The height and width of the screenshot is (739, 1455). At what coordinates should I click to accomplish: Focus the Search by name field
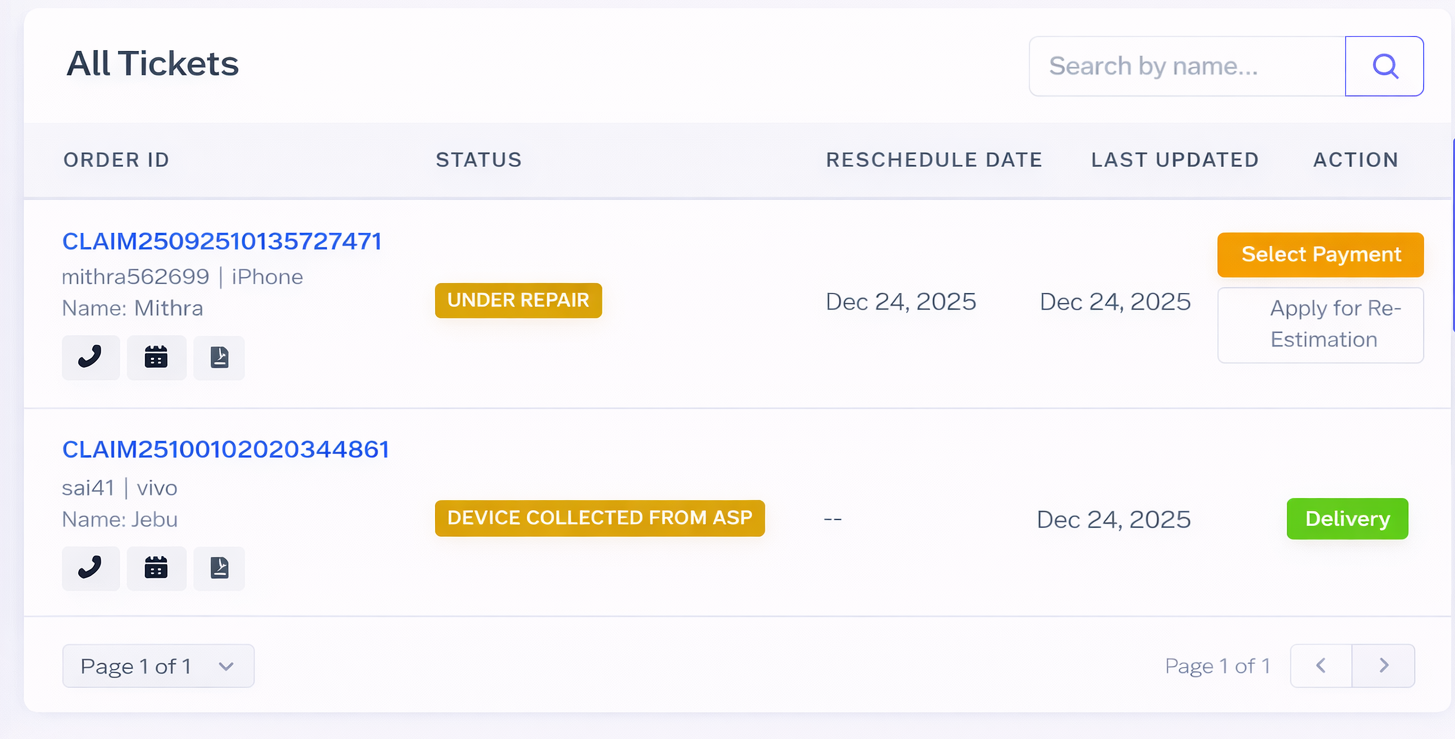(1187, 66)
